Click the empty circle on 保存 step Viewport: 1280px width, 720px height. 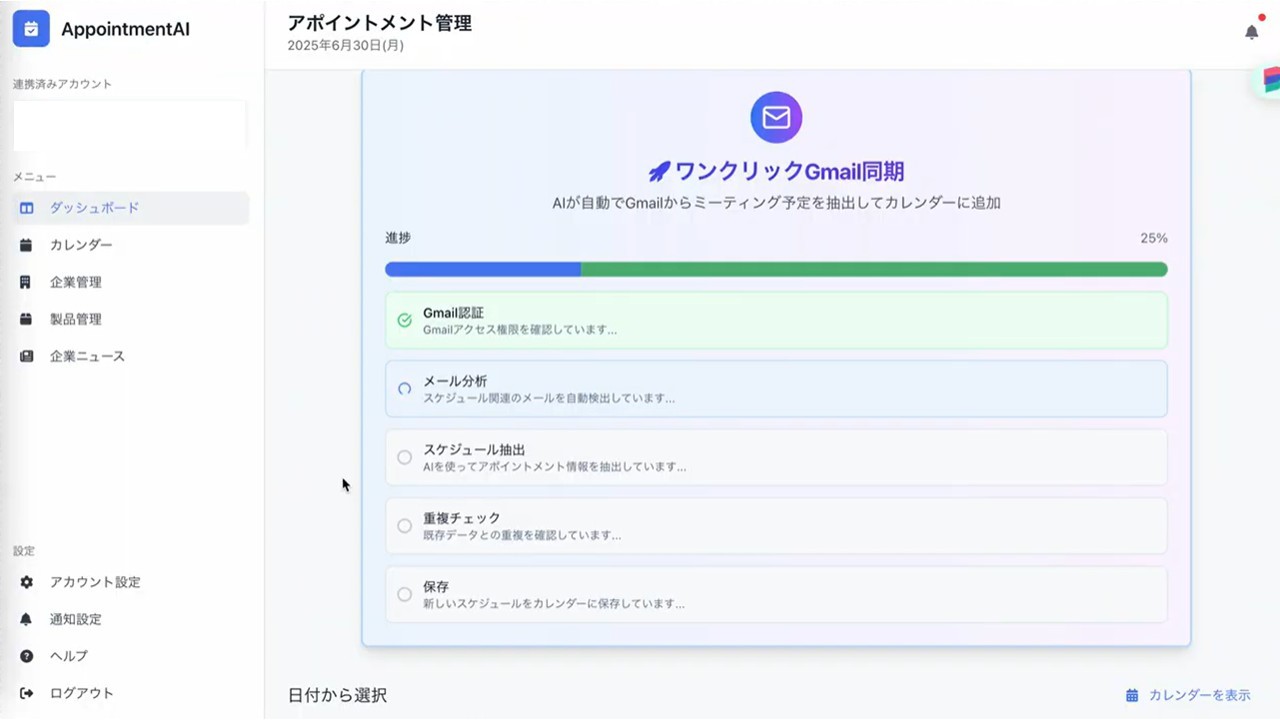point(404,594)
